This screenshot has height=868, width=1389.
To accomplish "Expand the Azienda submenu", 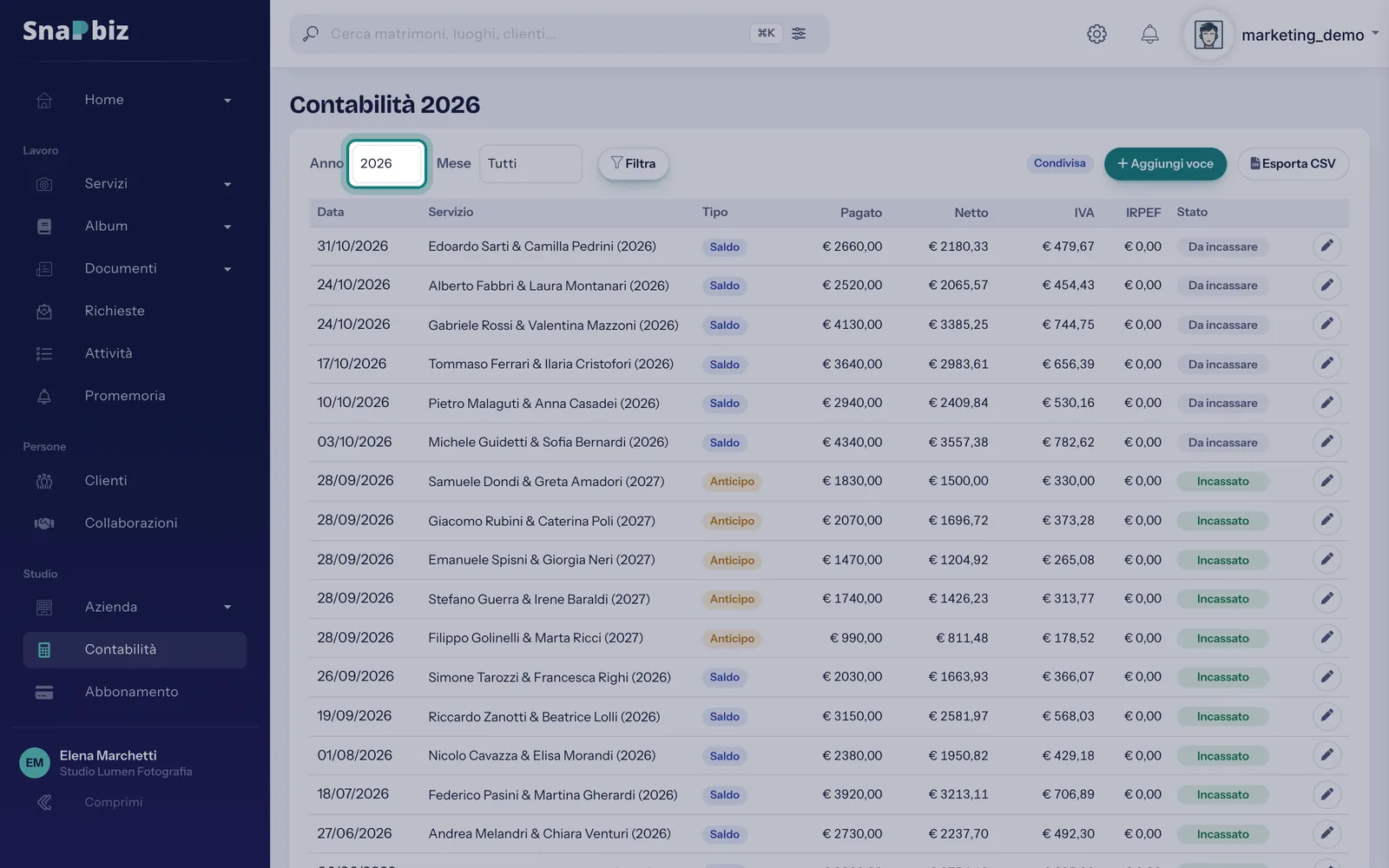I will pos(227,607).
